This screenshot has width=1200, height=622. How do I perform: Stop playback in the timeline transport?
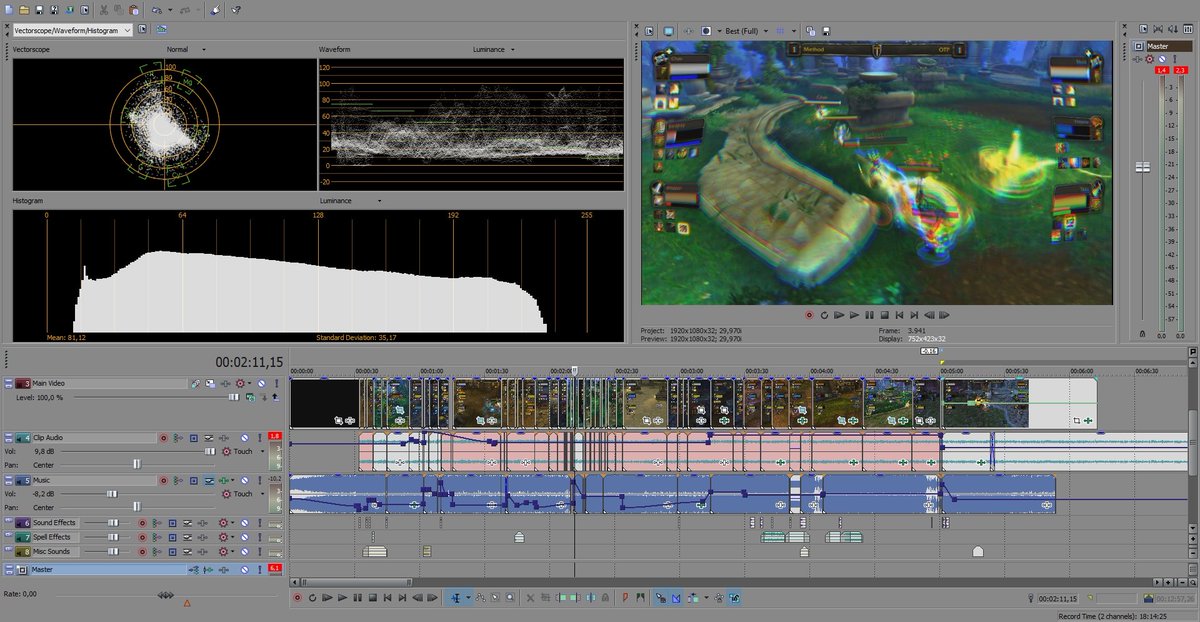pyautogui.click(x=372, y=598)
